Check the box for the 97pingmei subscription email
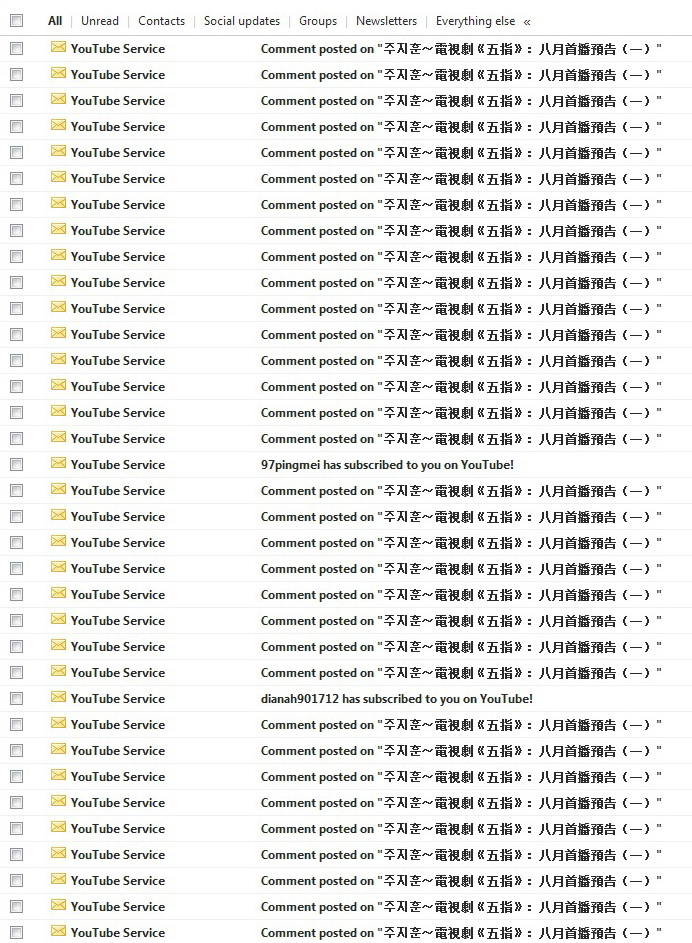The width and height of the screenshot is (692, 943). pyautogui.click(x=16, y=465)
